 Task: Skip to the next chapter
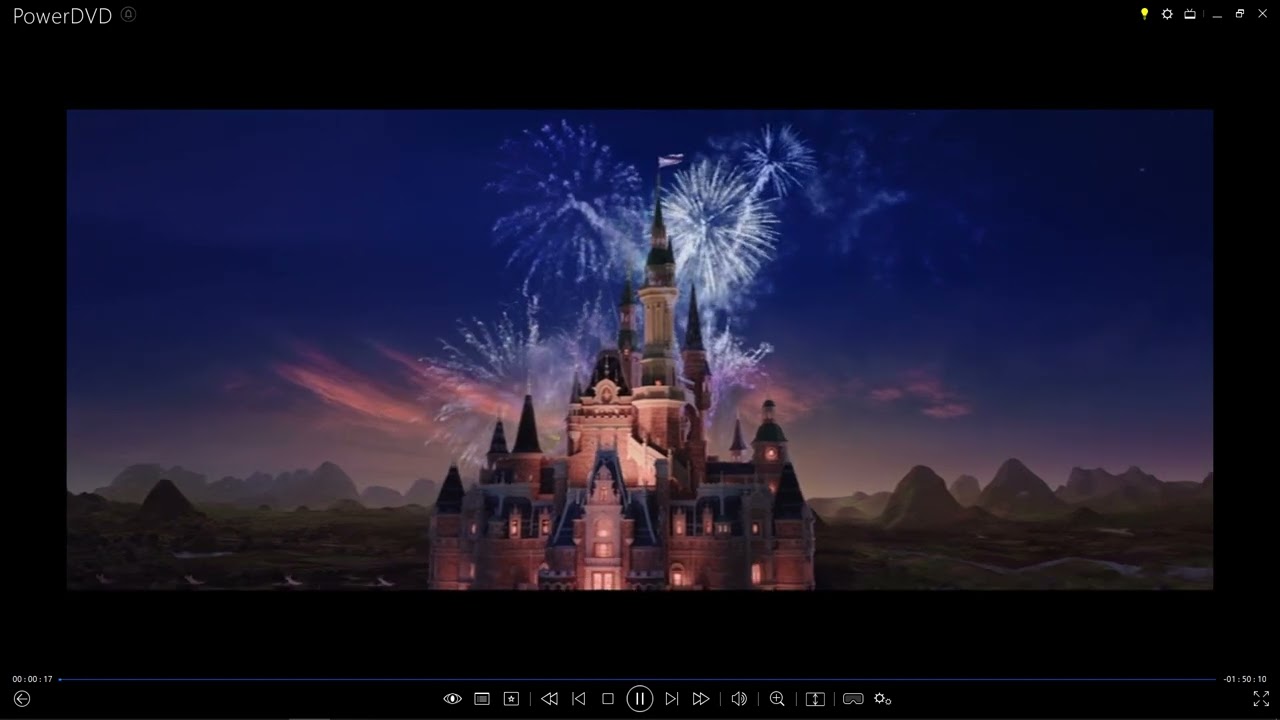pos(672,699)
